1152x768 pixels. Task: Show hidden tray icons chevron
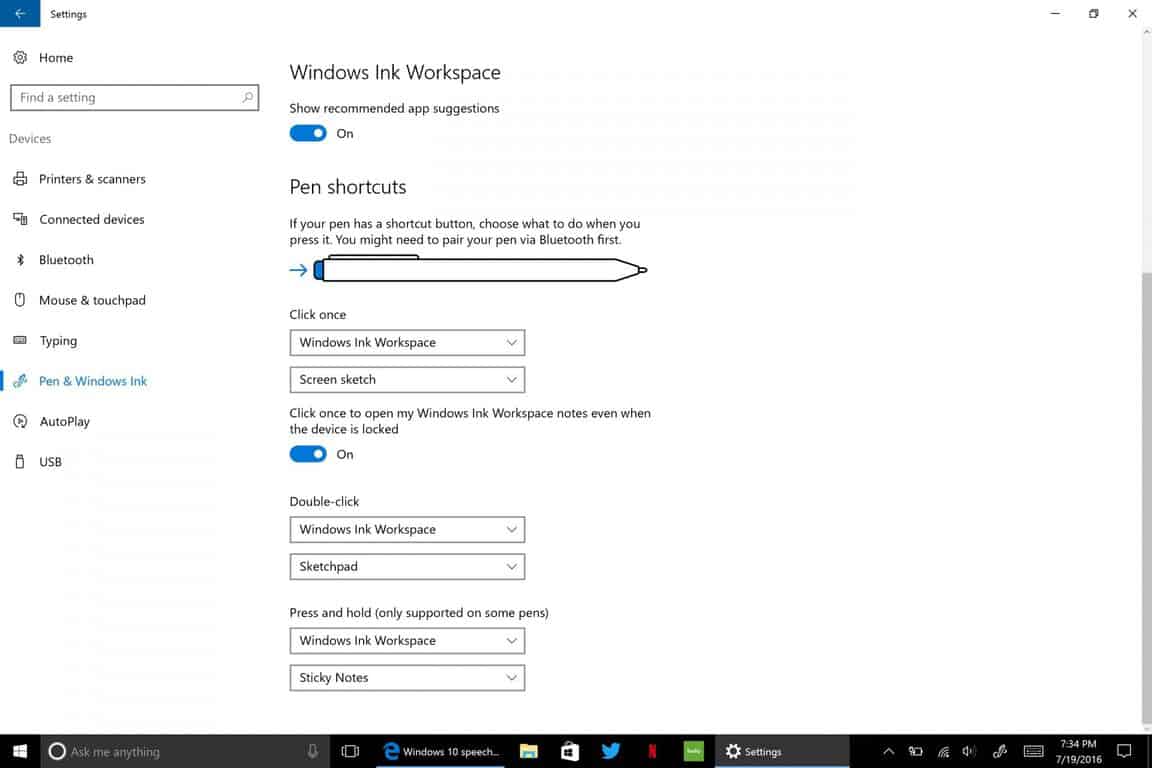pos(888,751)
